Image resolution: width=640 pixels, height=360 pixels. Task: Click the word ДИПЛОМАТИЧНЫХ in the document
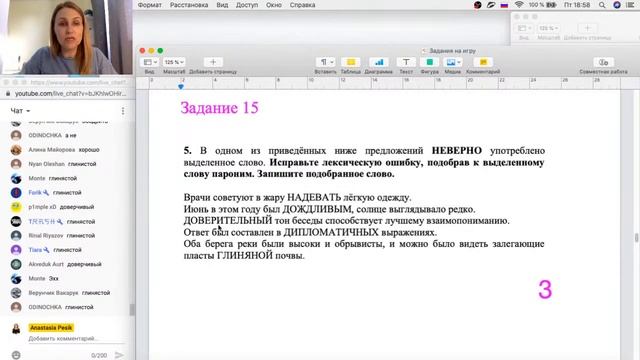(331, 233)
